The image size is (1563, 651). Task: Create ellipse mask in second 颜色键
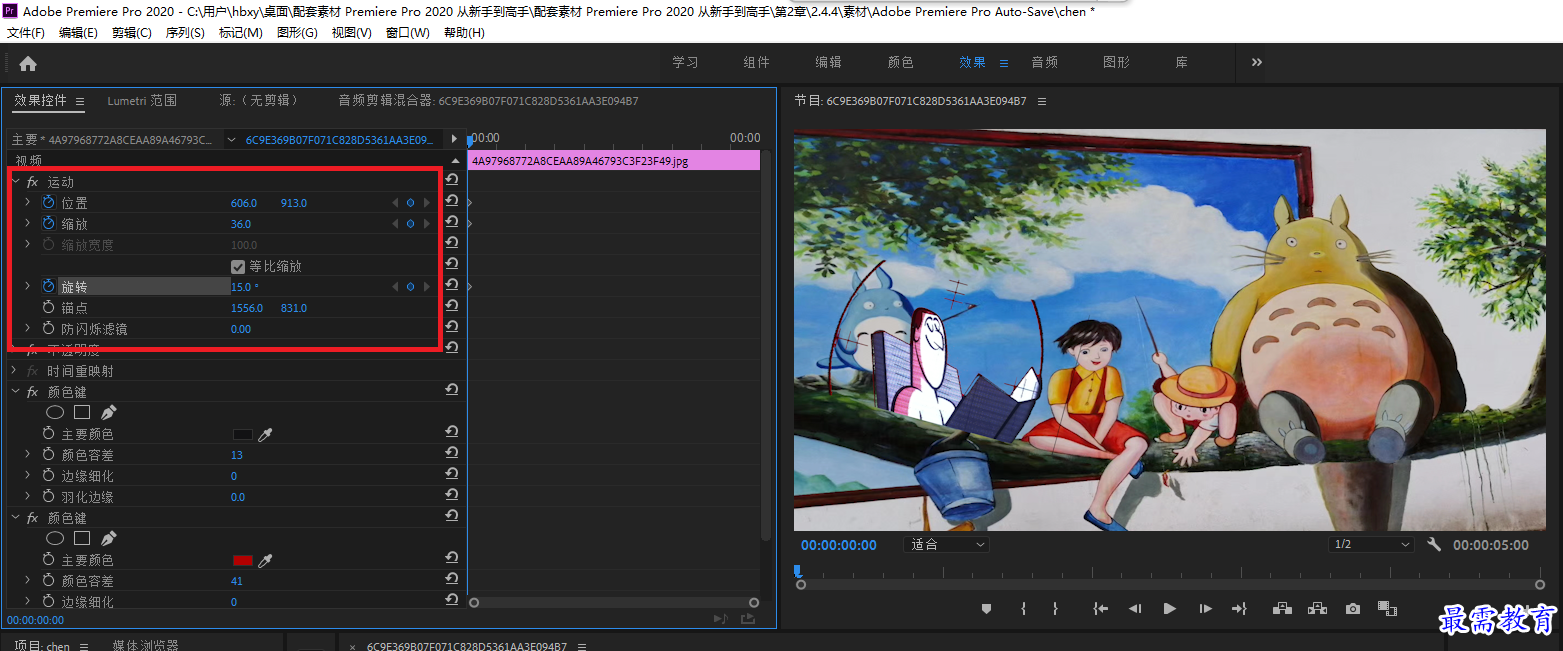click(55, 538)
